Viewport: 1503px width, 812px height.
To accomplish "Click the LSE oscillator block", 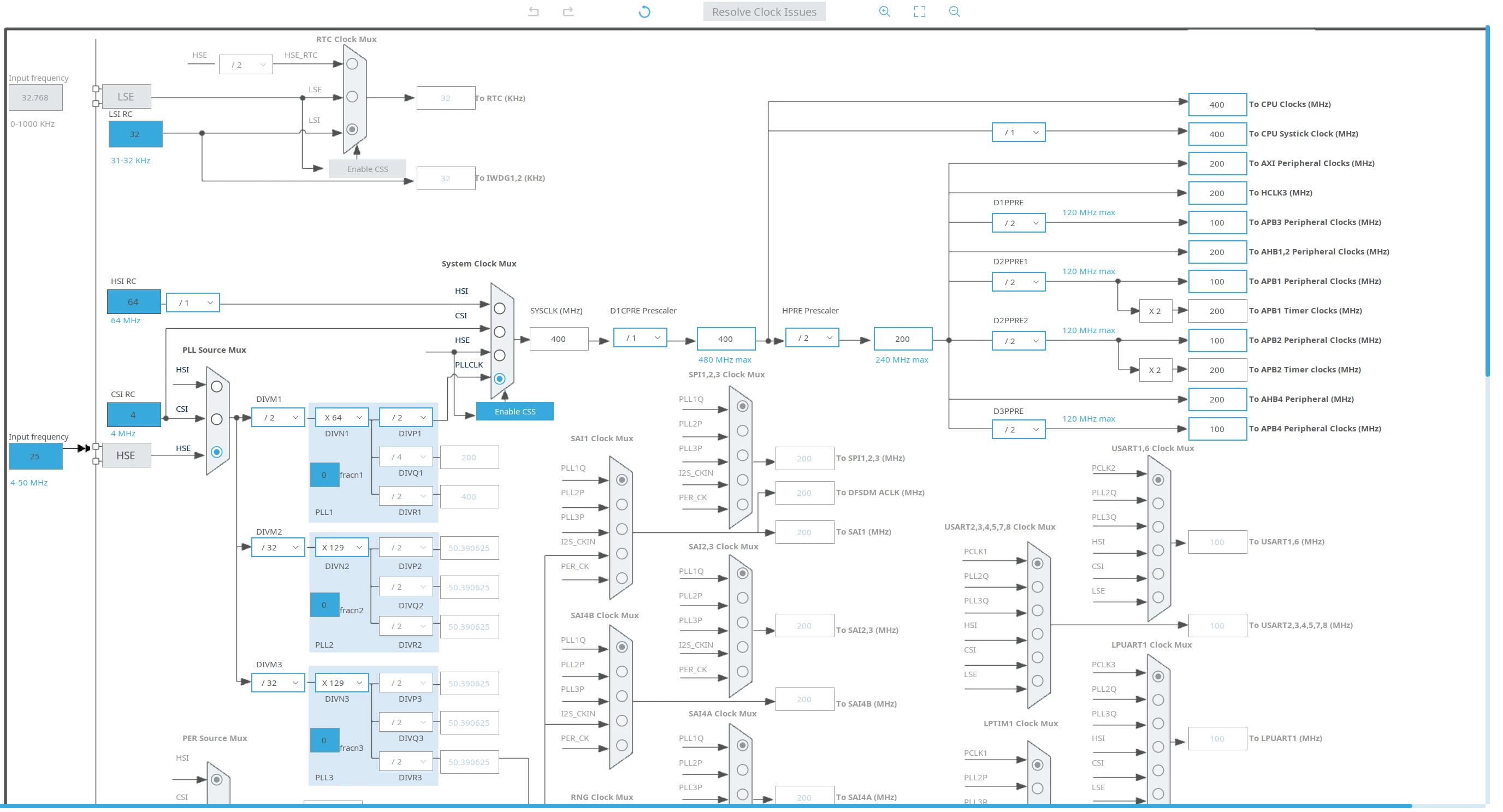I will [x=126, y=97].
